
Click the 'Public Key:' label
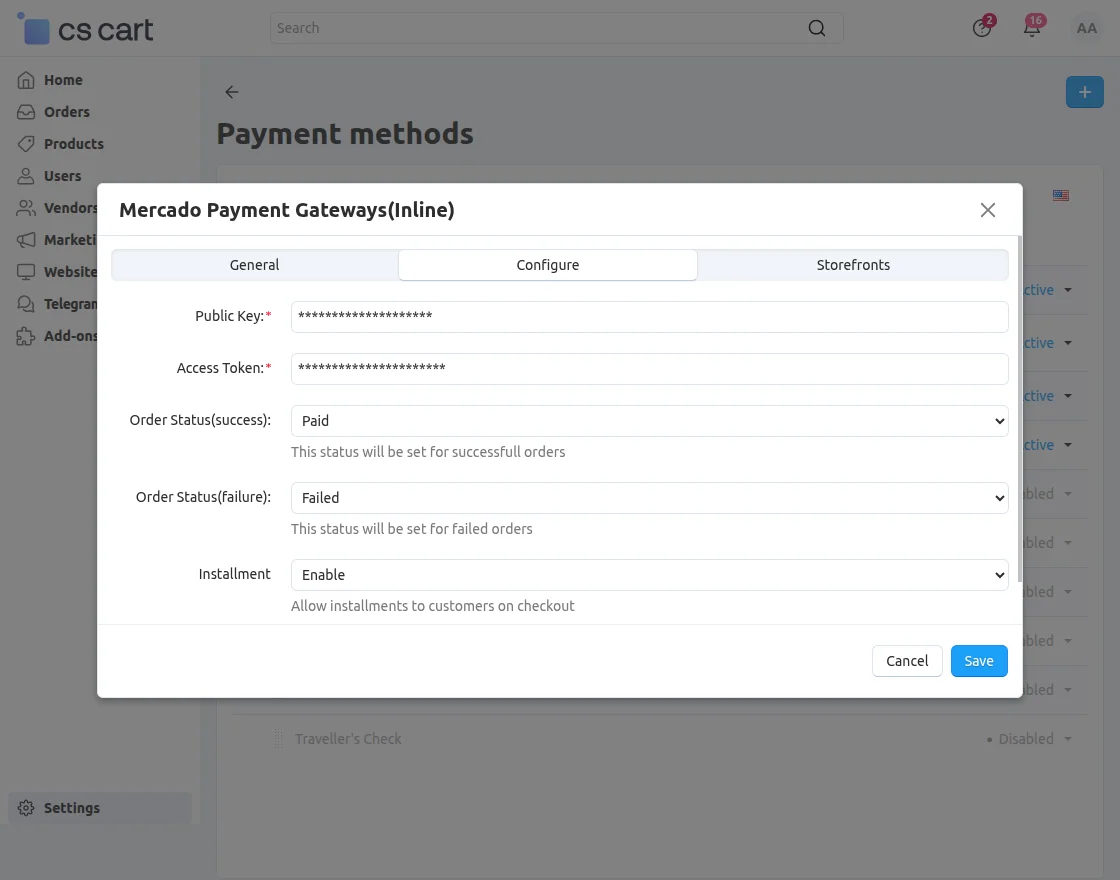pos(233,316)
